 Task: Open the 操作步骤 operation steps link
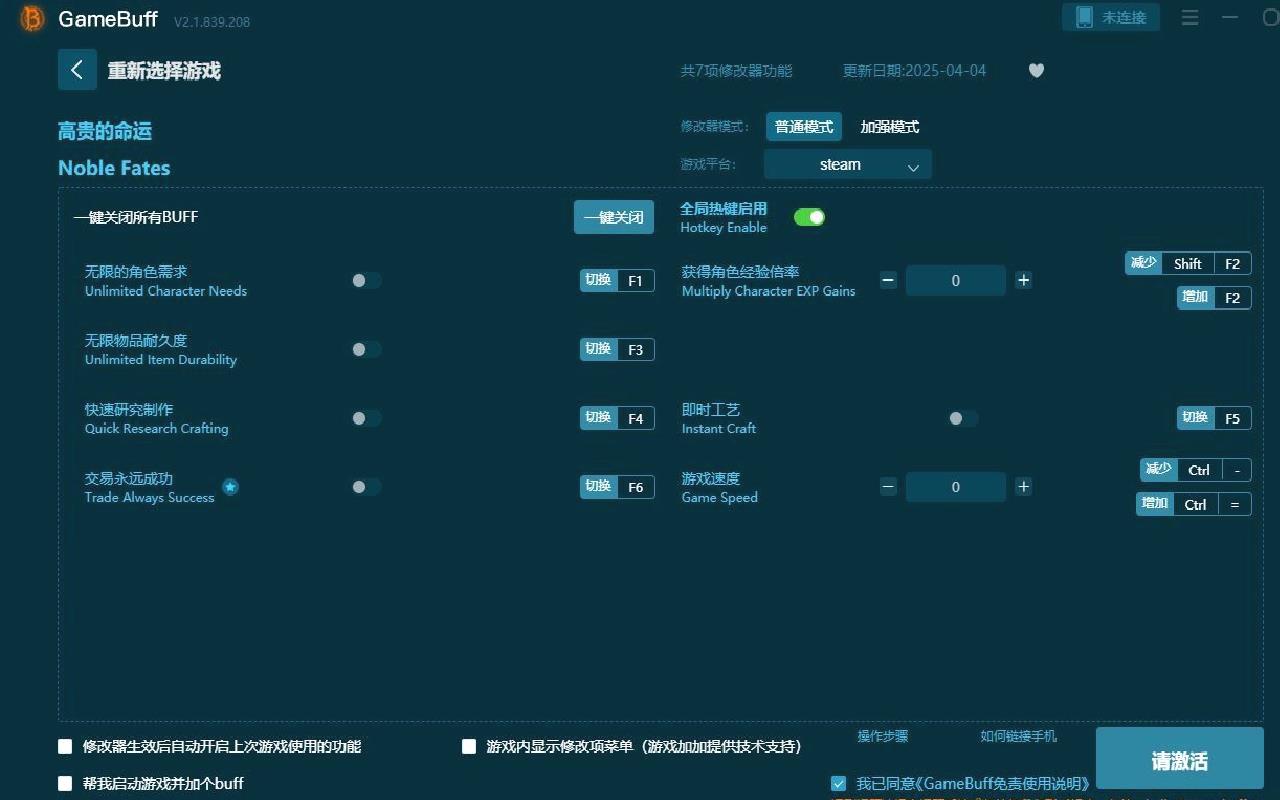(882, 736)
